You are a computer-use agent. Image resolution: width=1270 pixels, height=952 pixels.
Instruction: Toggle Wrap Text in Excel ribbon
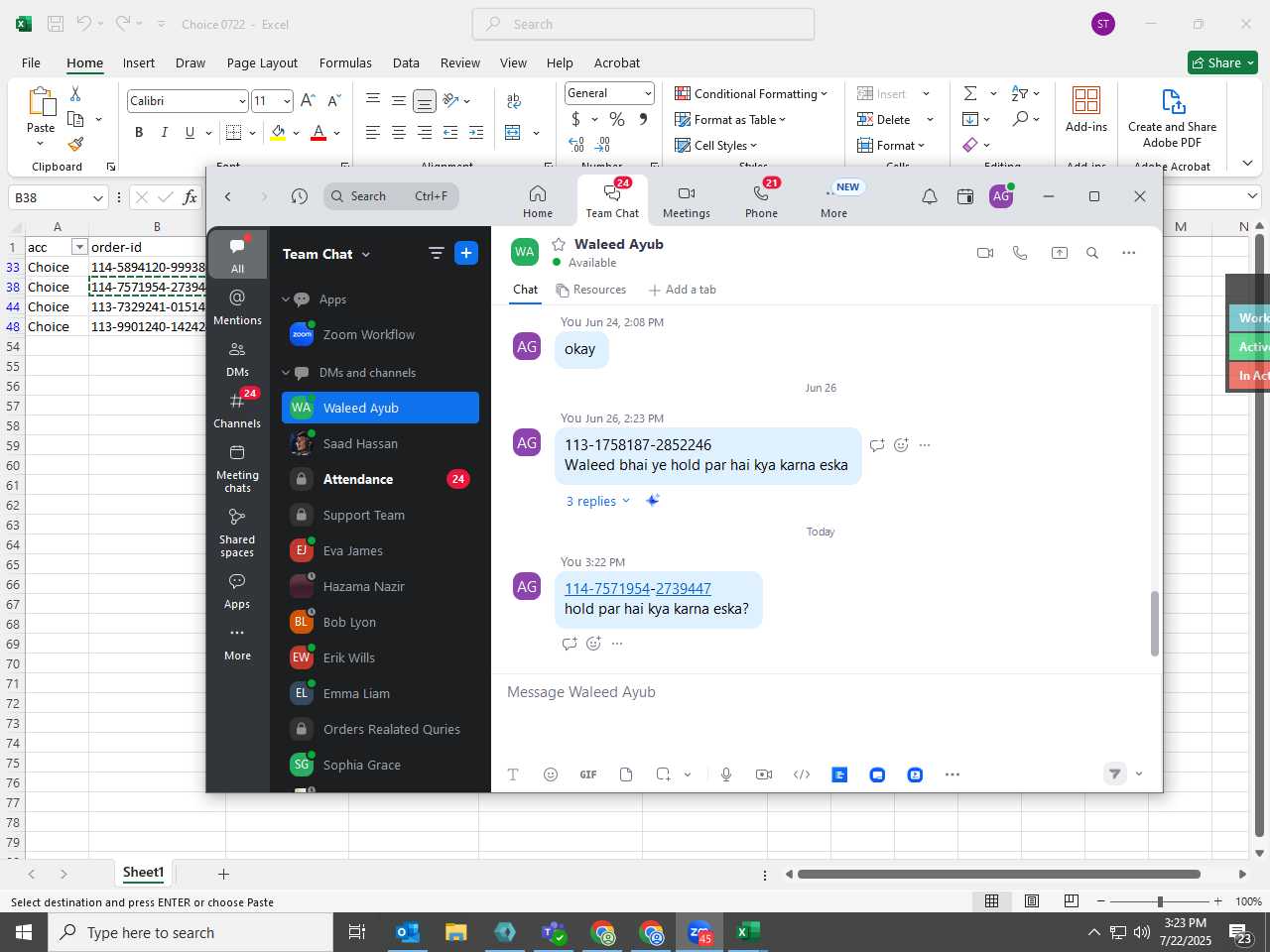coord(514,100)
